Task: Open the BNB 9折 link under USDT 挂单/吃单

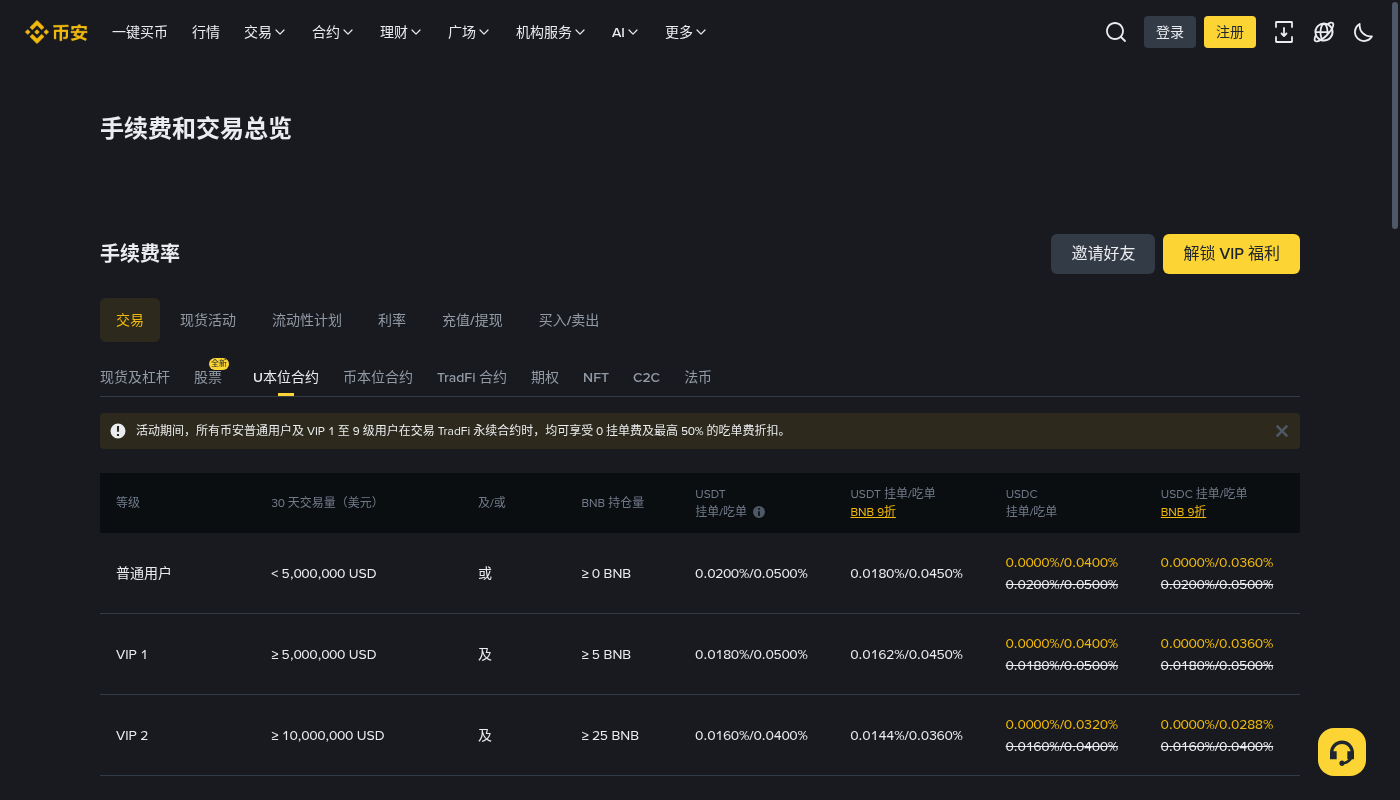Action: click(873, 512)
